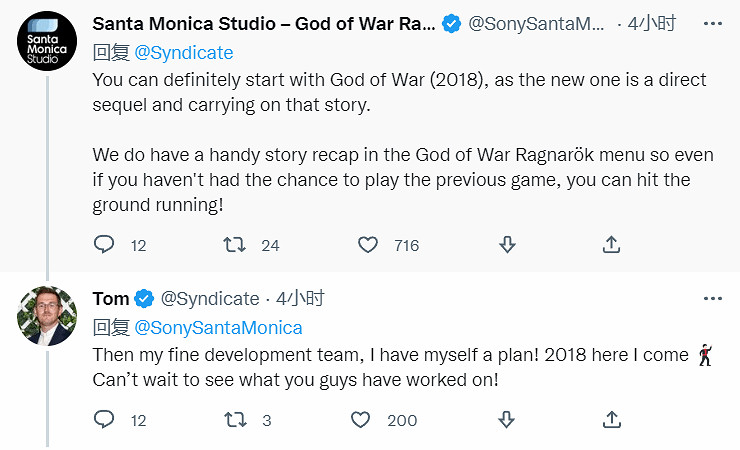Screen dimensions: 740x450
Task: Retweet Tom's tweet
Action: pyautogui.click(x=235, y=420)
